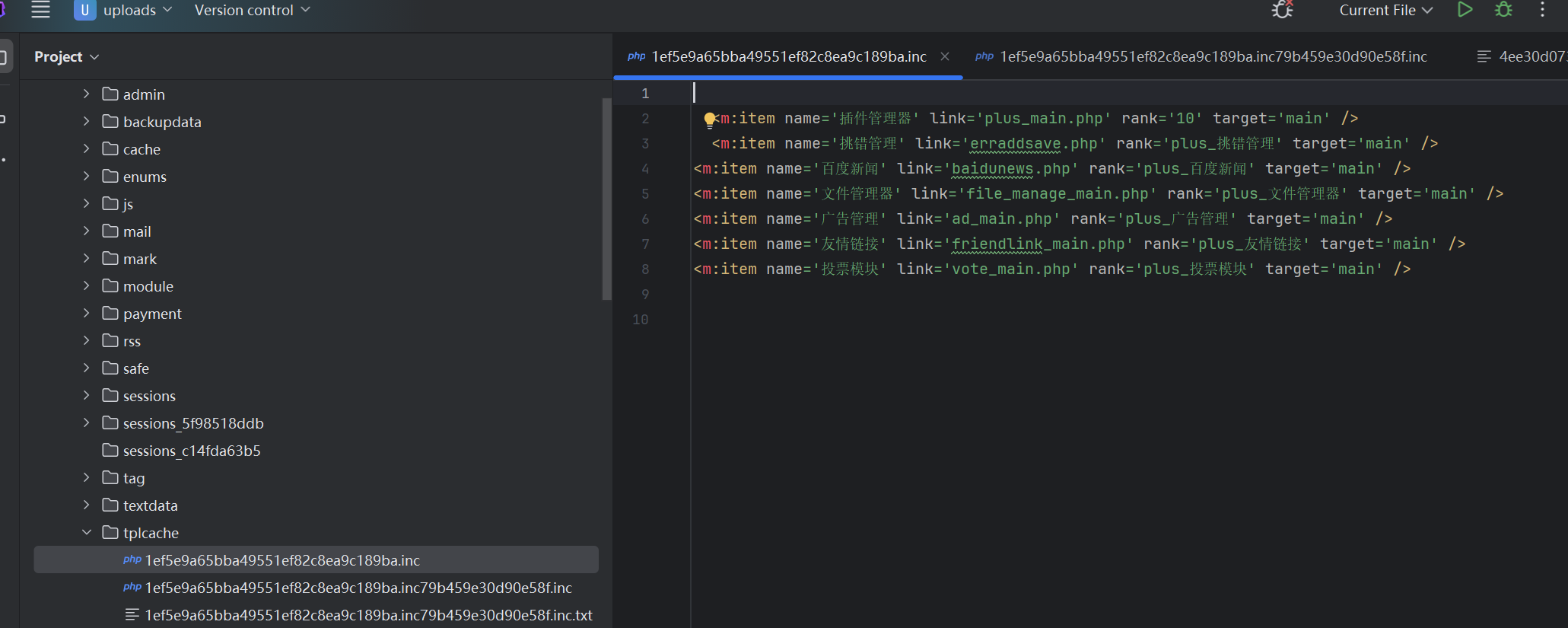This screenshot has width=1568, height=628.
Task: Click the text file icon of .inc.txt
Action: [x=132, y=614]
